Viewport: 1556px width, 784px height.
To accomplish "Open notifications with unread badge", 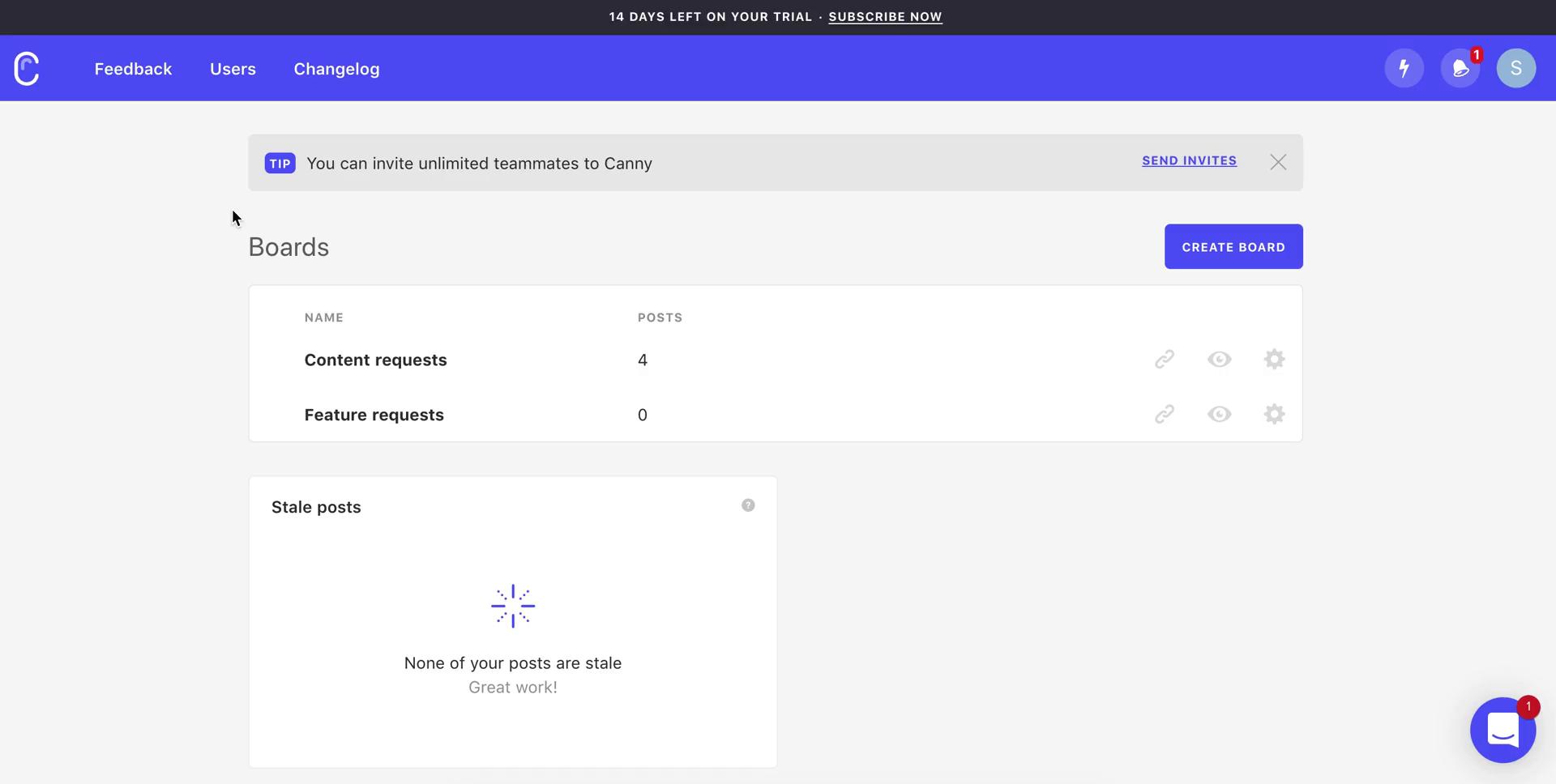I will (x=1460, y=68).
